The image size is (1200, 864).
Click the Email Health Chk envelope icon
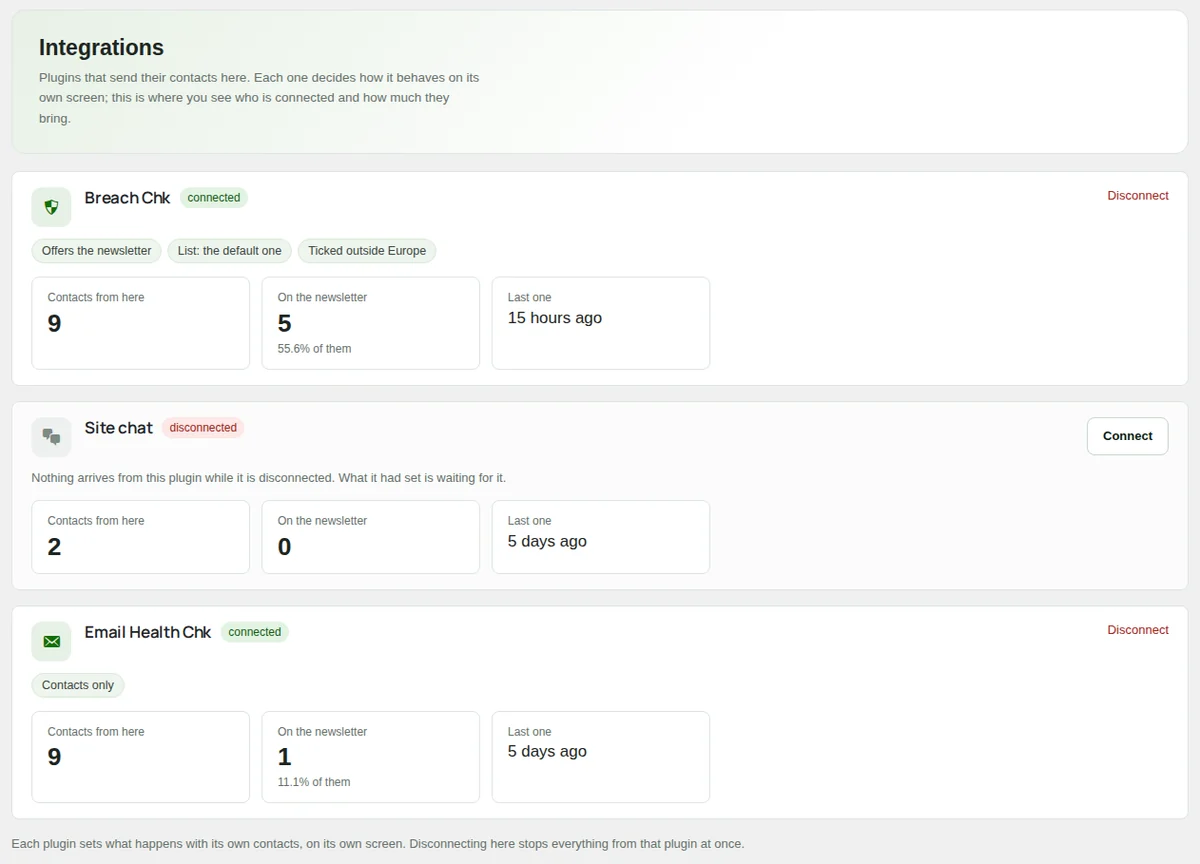51,641
